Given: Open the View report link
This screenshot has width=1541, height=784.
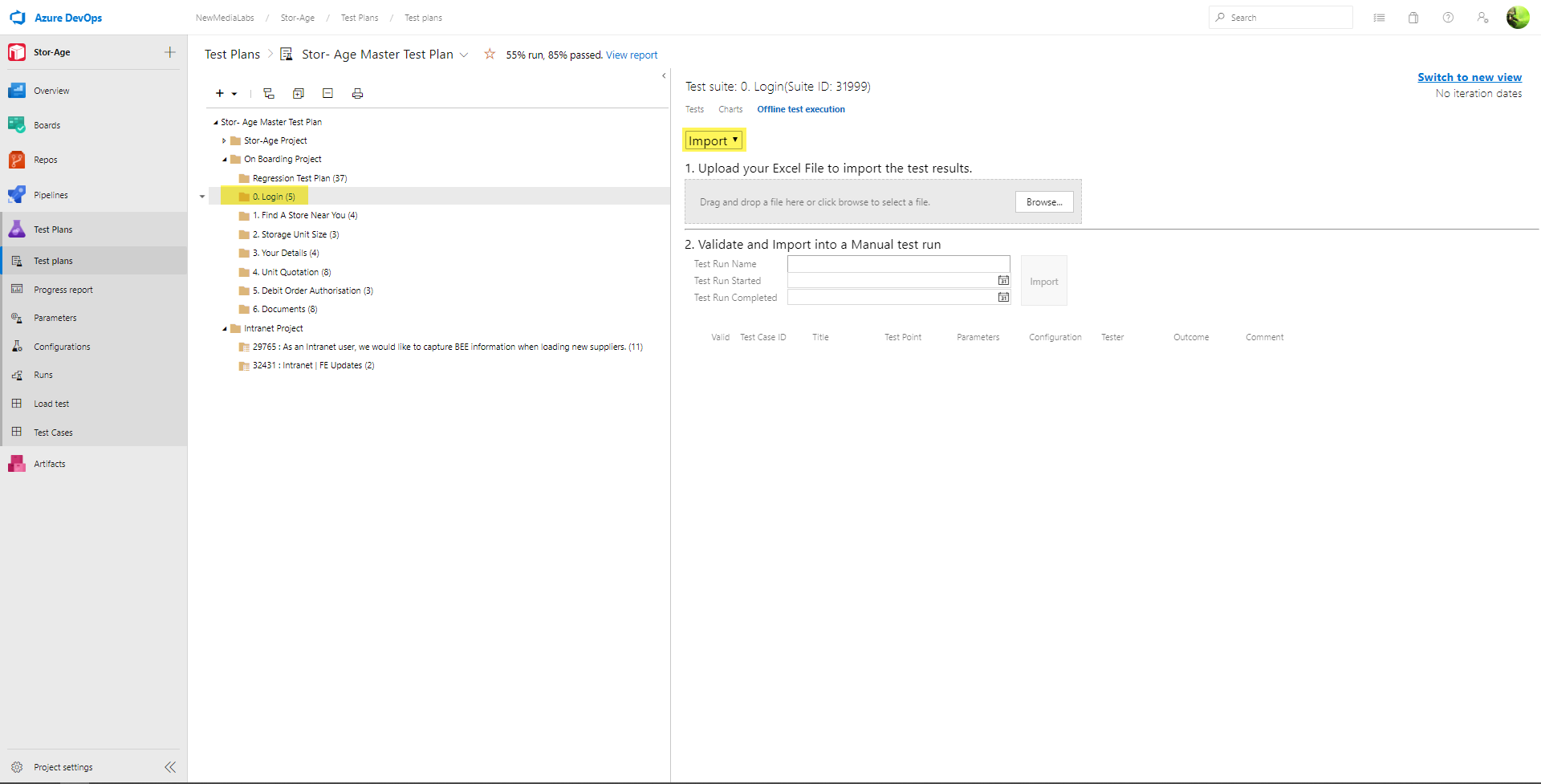Looking at the screenshot, I should point(632,55).
